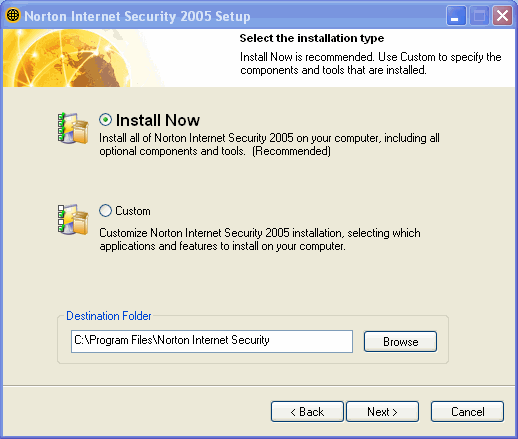
Task: Click the Install Now label text
Action: click(158, 120)
